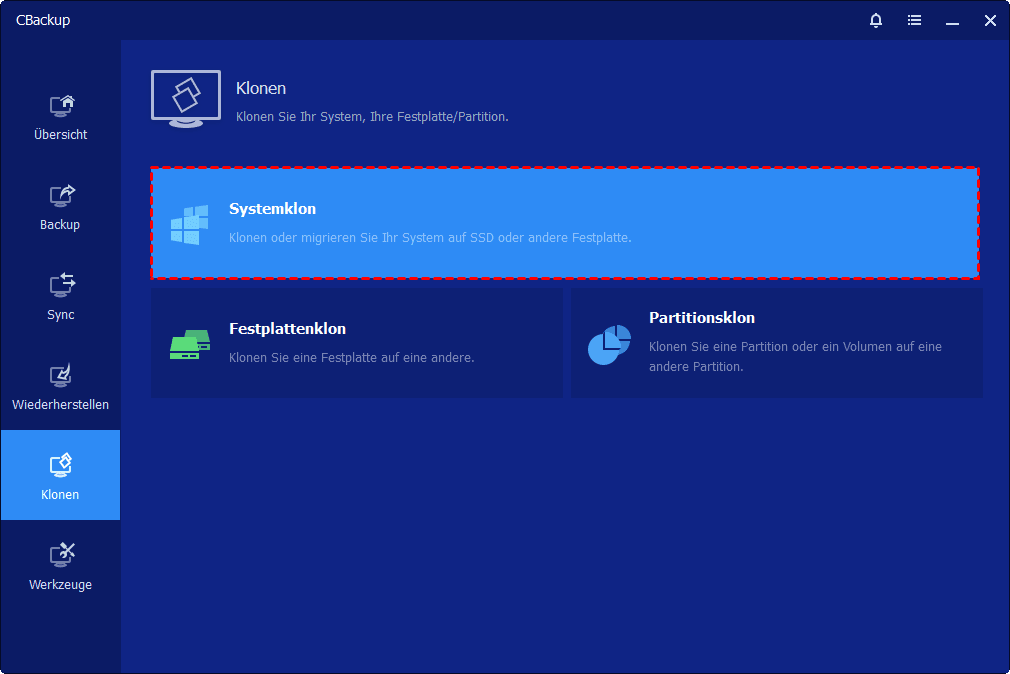The height and width of the screenshot is (674, 1010).
Task: Open the Wiederherstellen sidebar icon
Action: pos(61,375)
